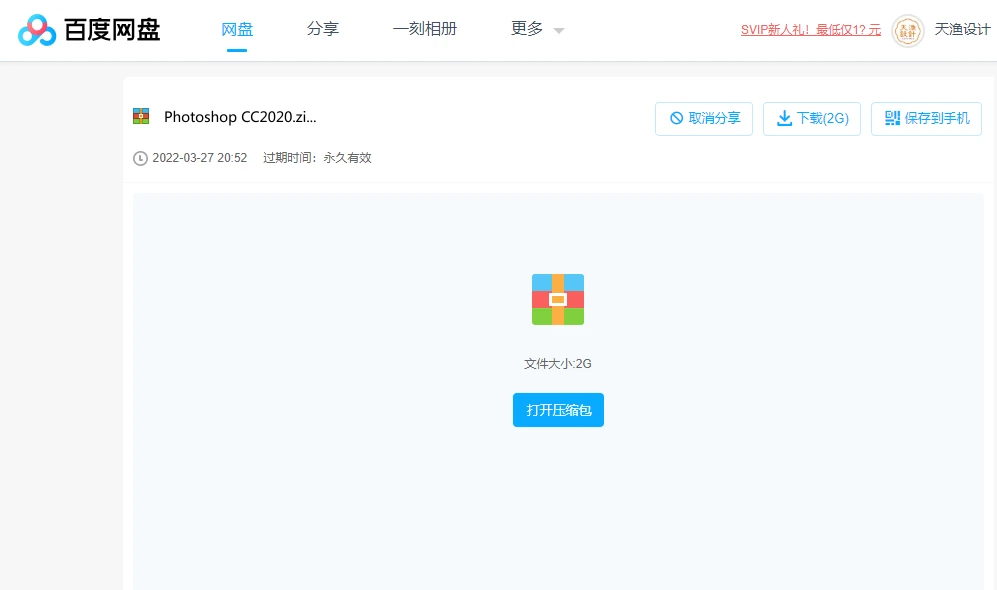Click the clock icon beside the share date
The image size is (997, 590).
pyautogui.click(x=140, y=158)
